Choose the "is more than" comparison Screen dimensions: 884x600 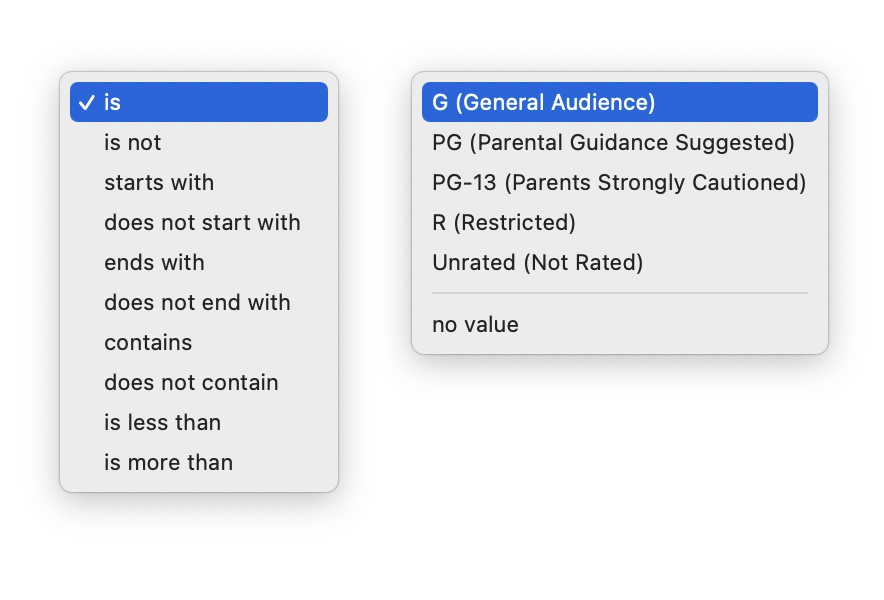coord(168,462)
